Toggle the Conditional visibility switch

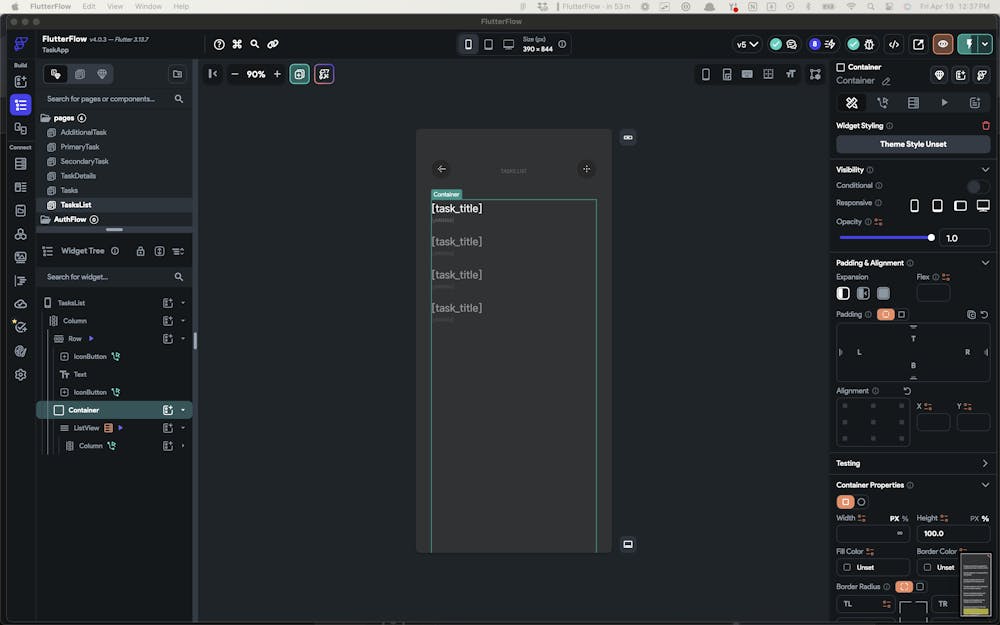(977, 186)
